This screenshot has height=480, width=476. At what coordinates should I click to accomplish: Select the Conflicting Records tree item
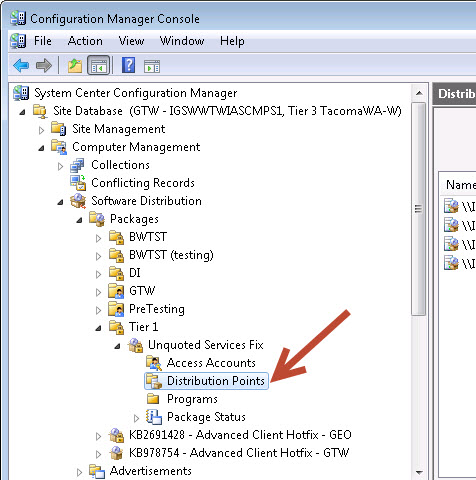143,183
